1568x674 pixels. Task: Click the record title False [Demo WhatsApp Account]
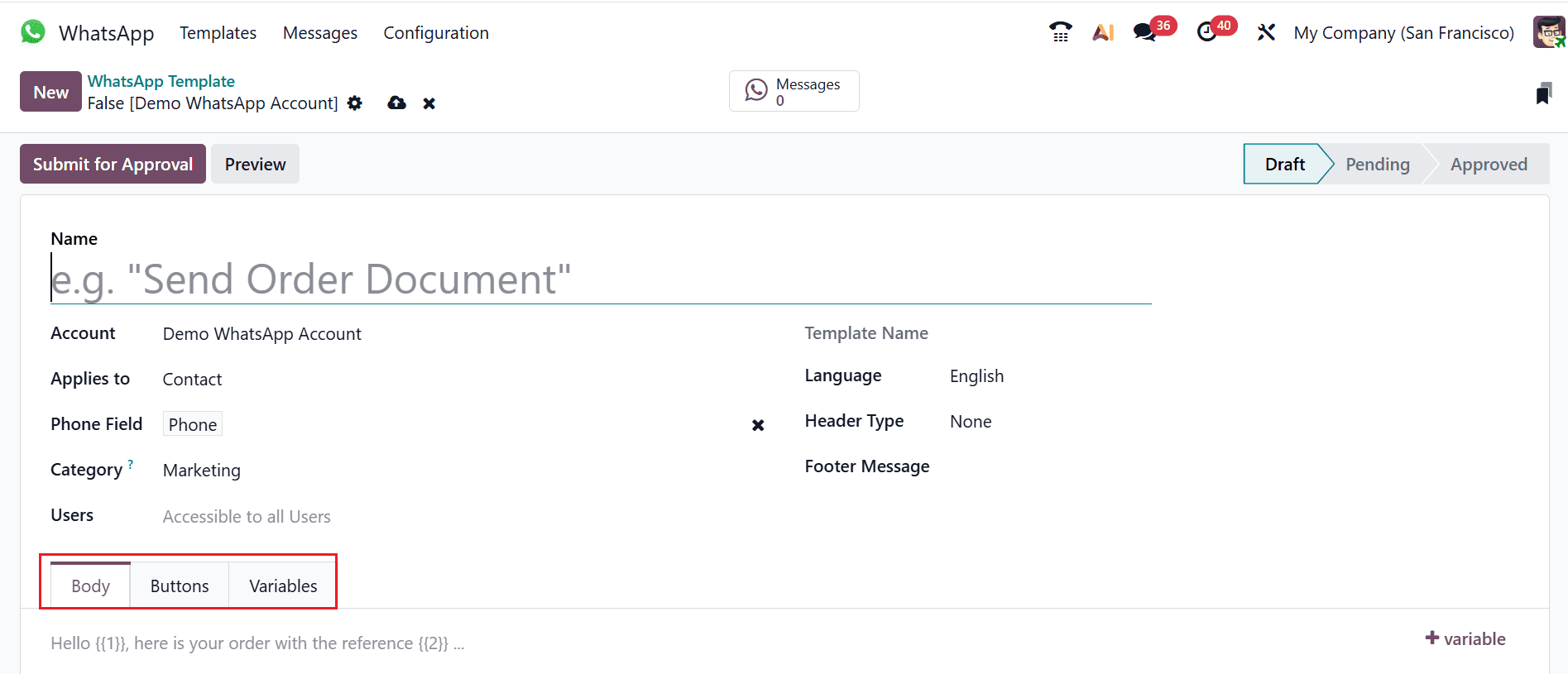coord(213,103)
